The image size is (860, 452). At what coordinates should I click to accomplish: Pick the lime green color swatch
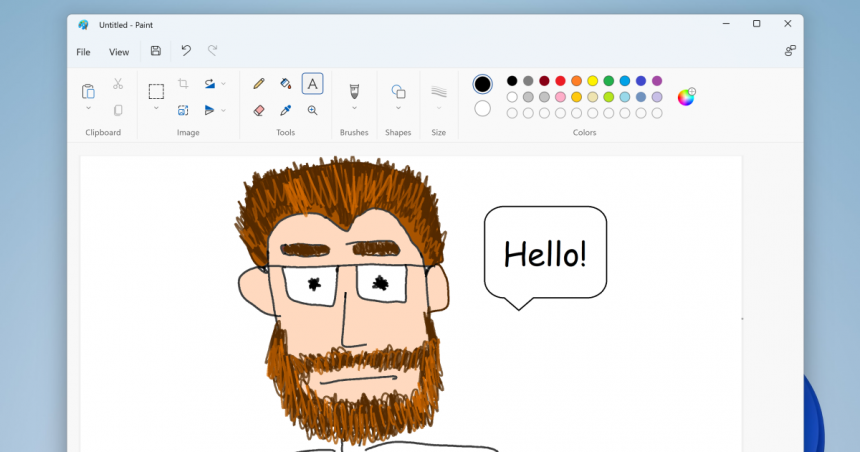(x=609, y=97)
